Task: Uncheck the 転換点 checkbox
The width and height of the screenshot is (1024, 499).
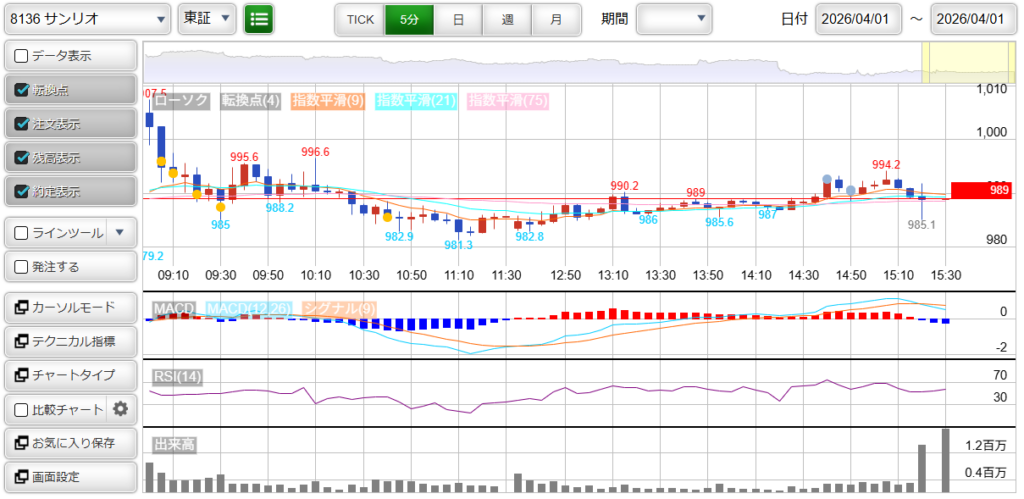Action: 22,90
